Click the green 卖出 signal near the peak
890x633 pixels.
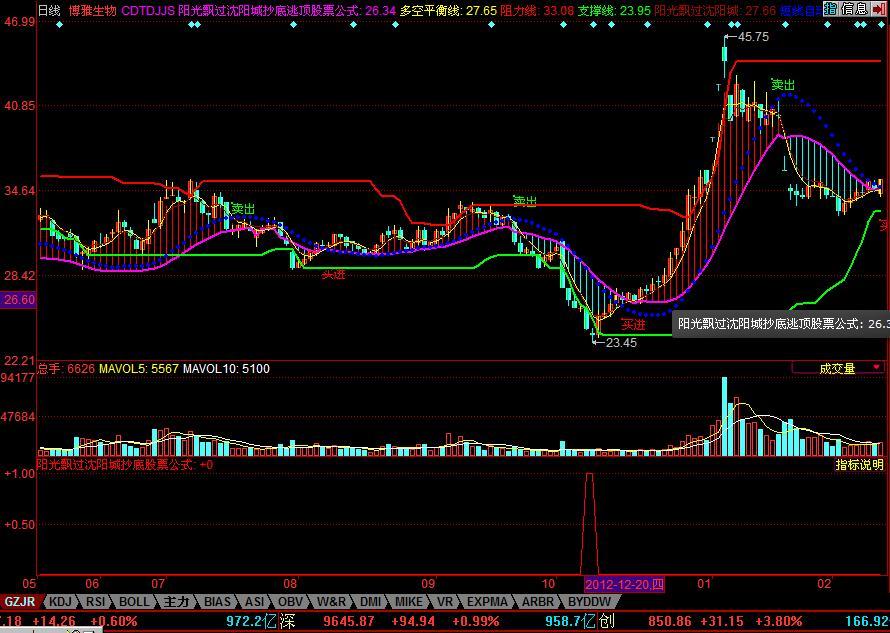click(x=783, y=85)
